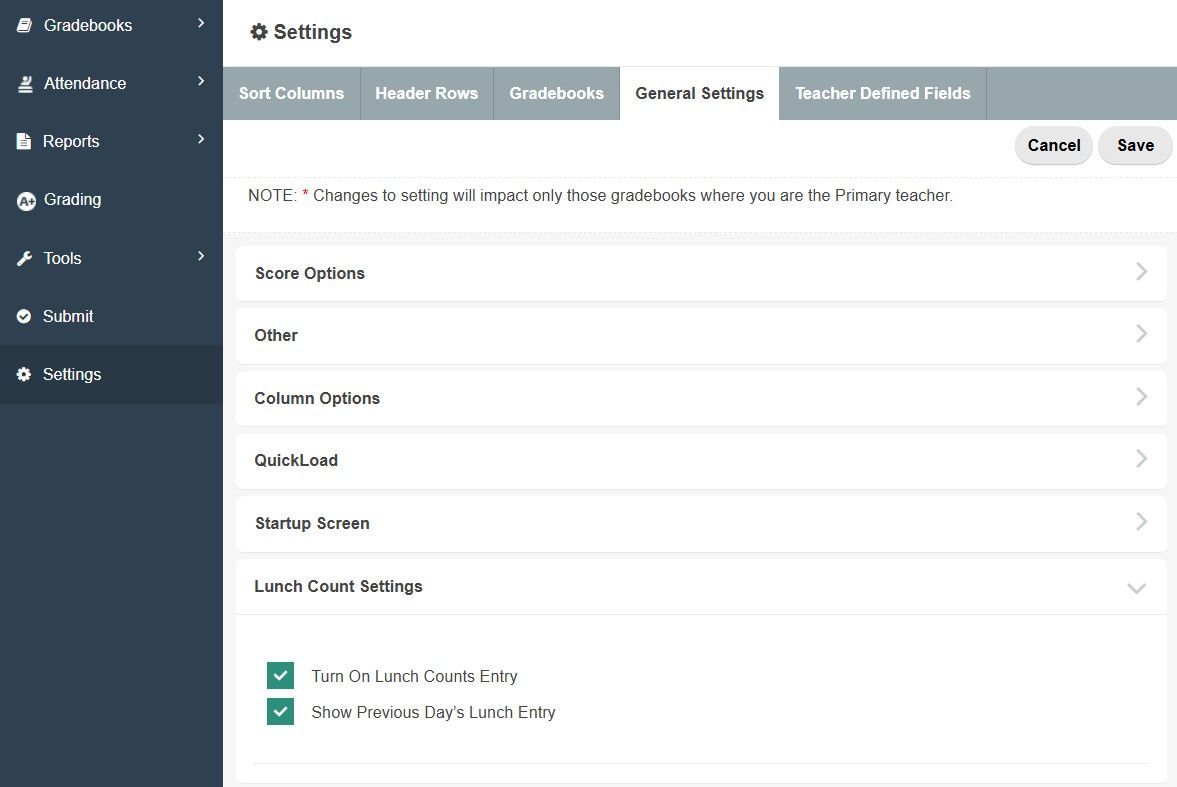Collapse the Lunch Count Settings chevron
Image resolution: width=1177 pixels, height=787 pixels.
1136,588
